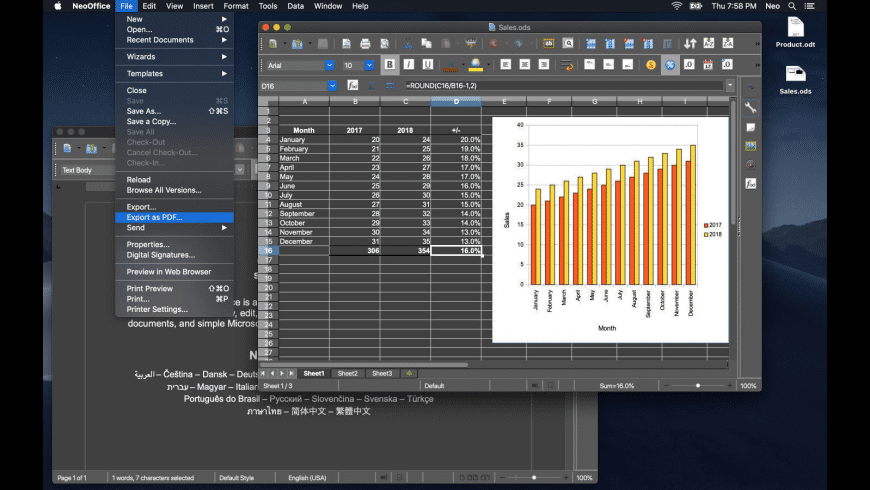Open Print Preview from the toolbar icon
Viewport: 870px width, 490px height.
coord(385,43)
